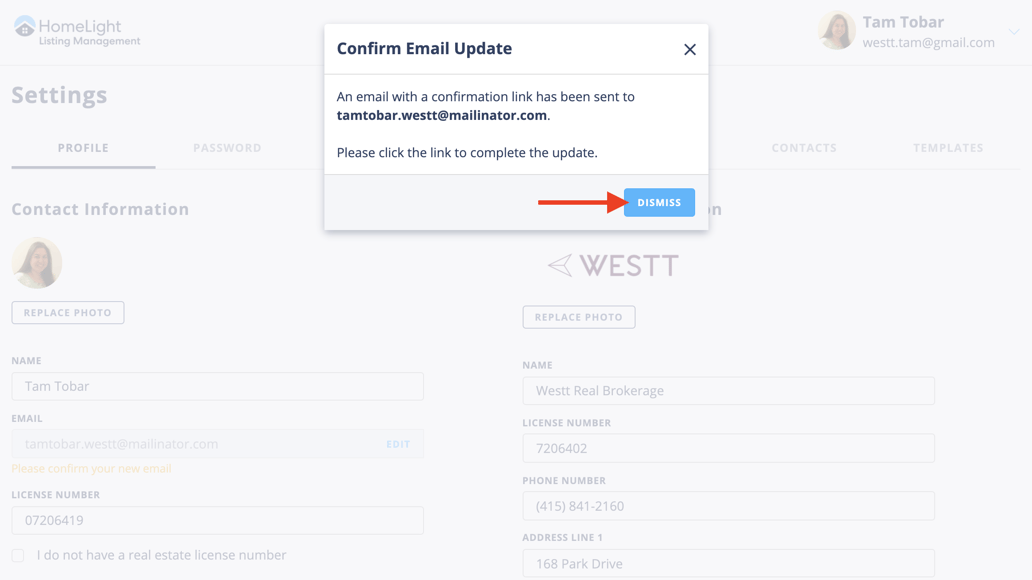Click the license number 07206419 field

(217, 520)
